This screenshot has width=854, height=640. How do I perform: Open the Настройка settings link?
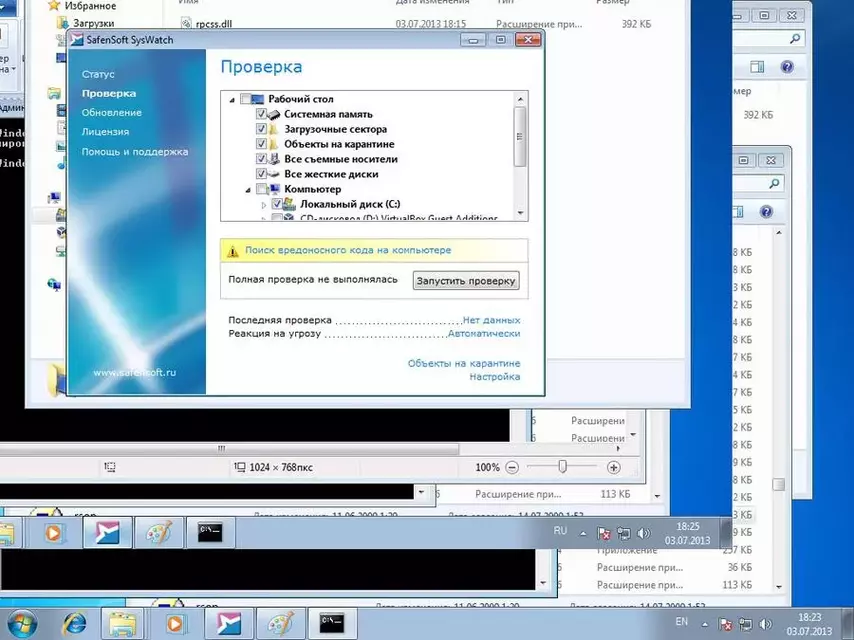(495, 377)
